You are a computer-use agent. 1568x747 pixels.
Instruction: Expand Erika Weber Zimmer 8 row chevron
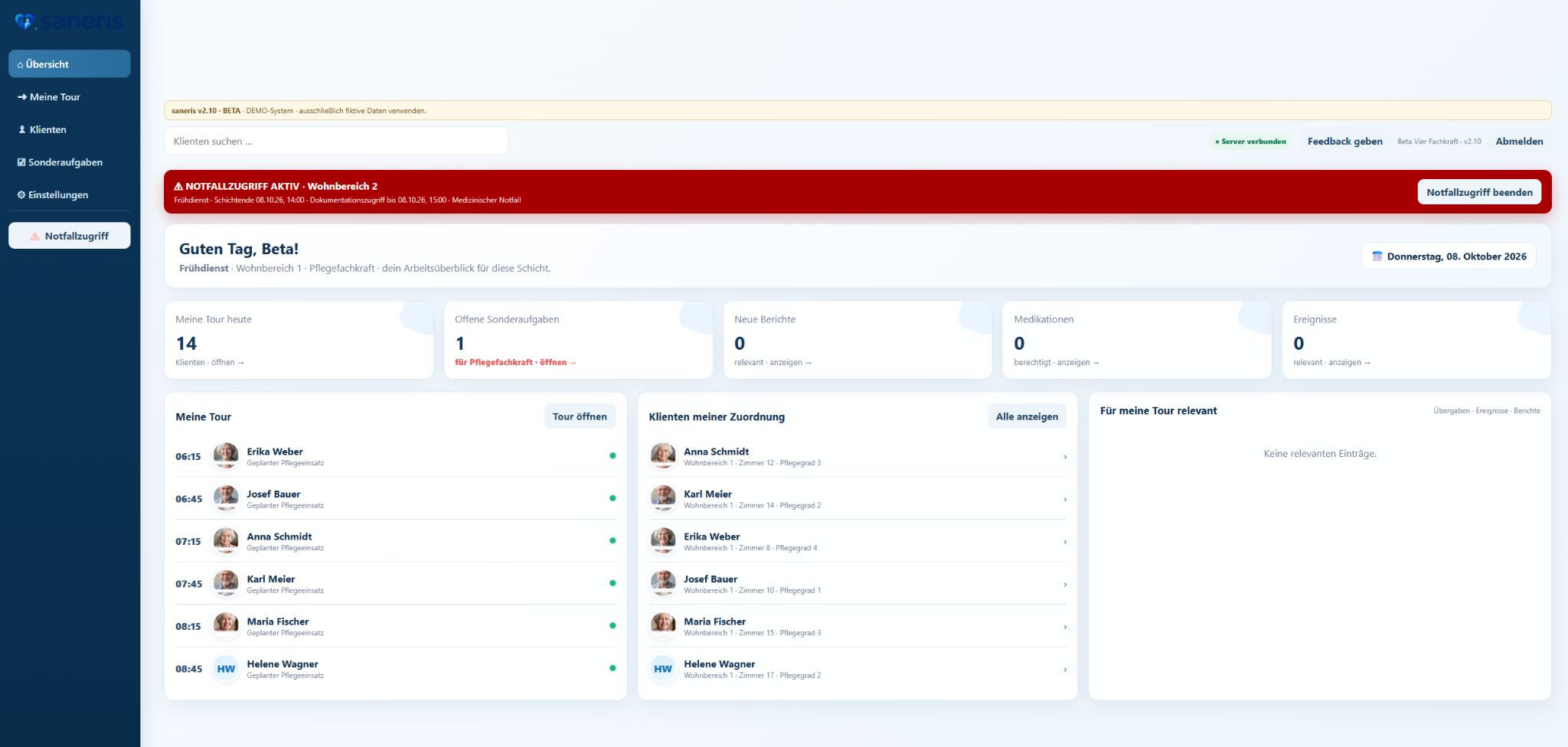tap(1065, 542)
